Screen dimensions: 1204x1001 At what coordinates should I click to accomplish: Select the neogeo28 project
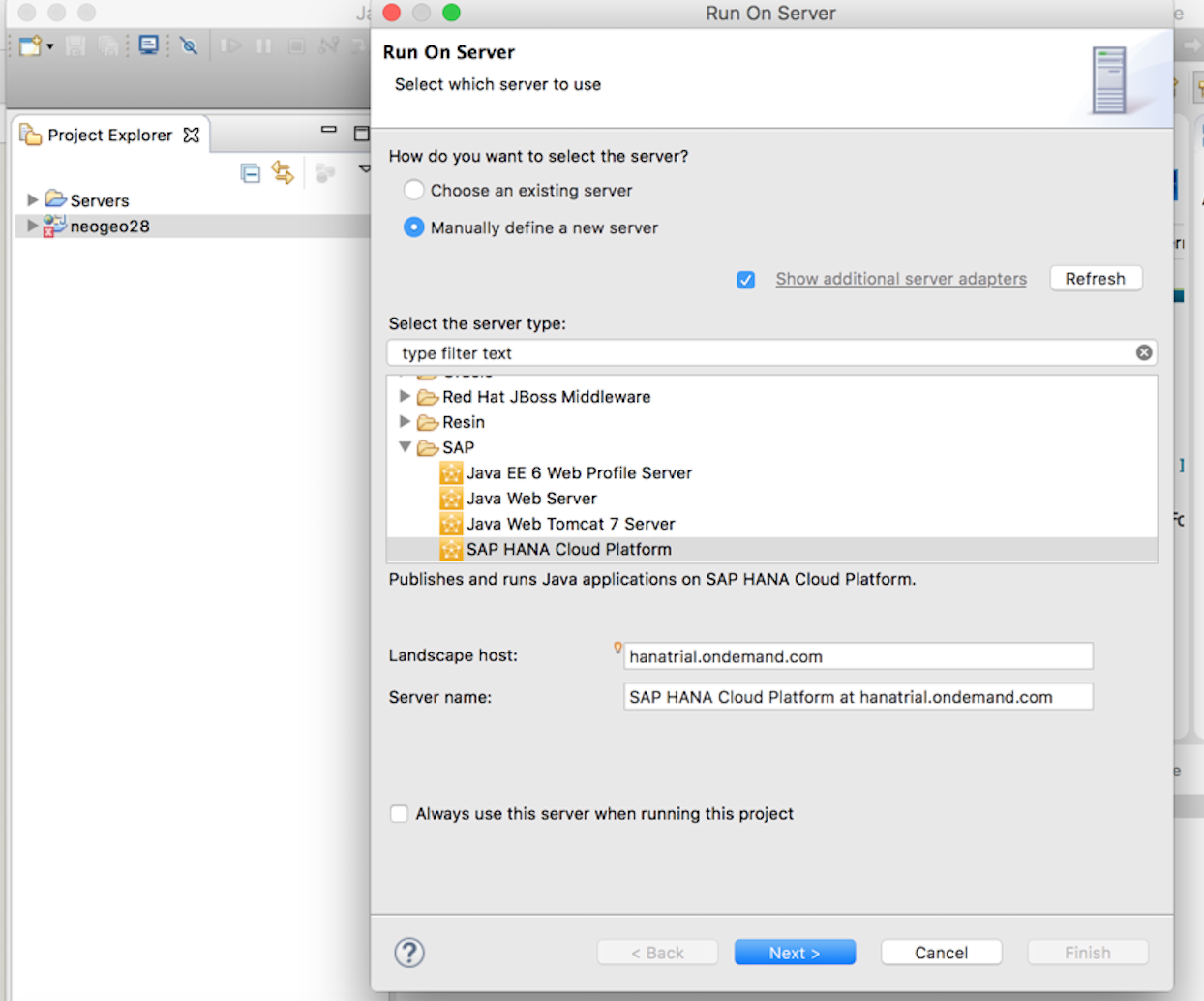(x=109, y=227)
